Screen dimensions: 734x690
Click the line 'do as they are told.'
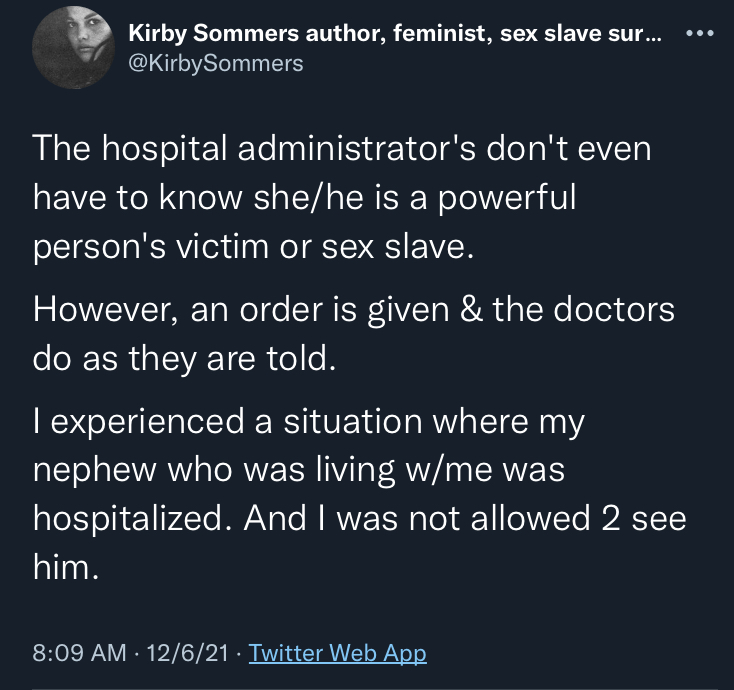point(184,359)
